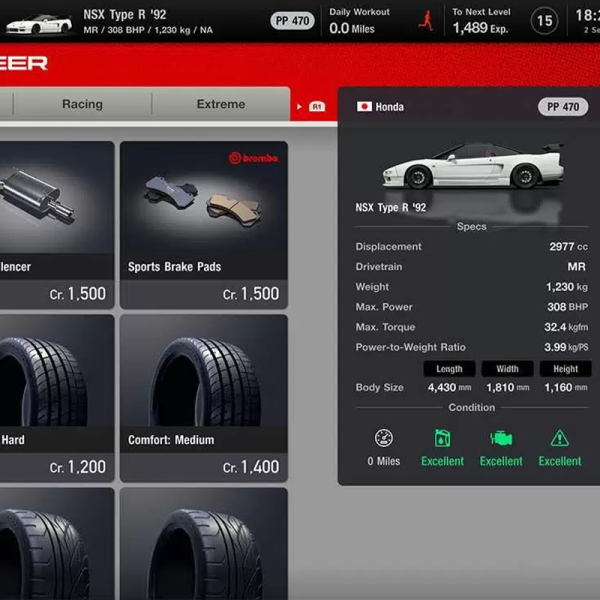Screen dimensions: 600x600
Task: Click the PP 470 badge in Honda panel
Action: pos(563,107)
